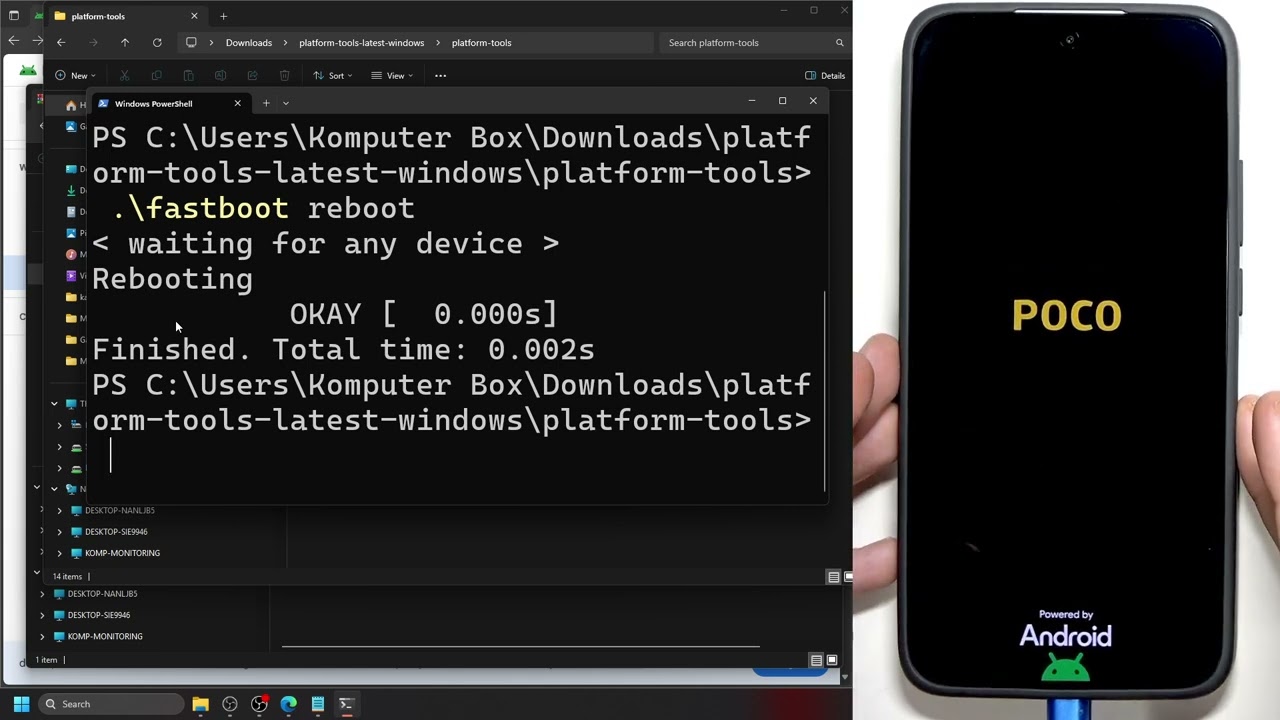
Task: Add a new File Explorer tab
Action: (223, 16)
